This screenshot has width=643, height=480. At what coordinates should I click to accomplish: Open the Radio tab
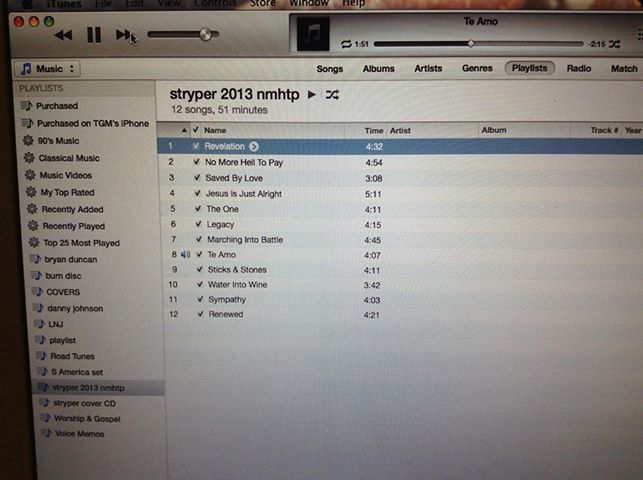point(578,69)
